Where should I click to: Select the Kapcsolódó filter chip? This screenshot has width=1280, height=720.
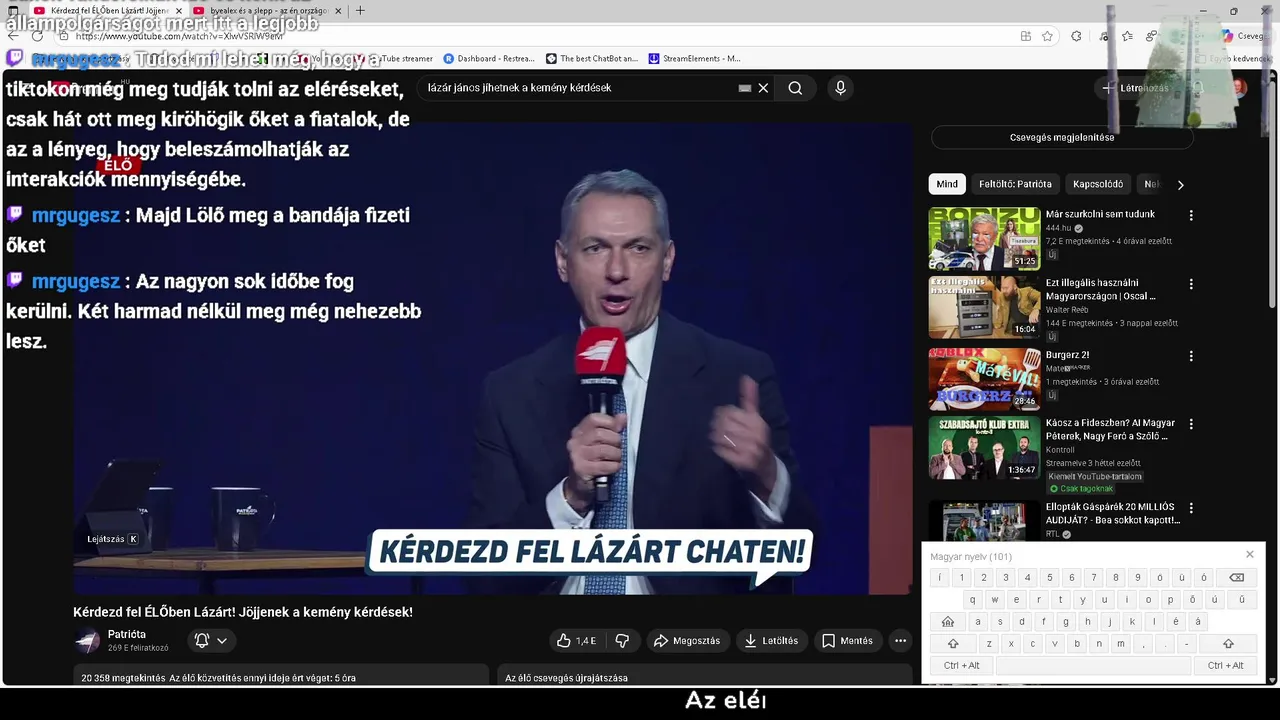[x=1098, y=184]
